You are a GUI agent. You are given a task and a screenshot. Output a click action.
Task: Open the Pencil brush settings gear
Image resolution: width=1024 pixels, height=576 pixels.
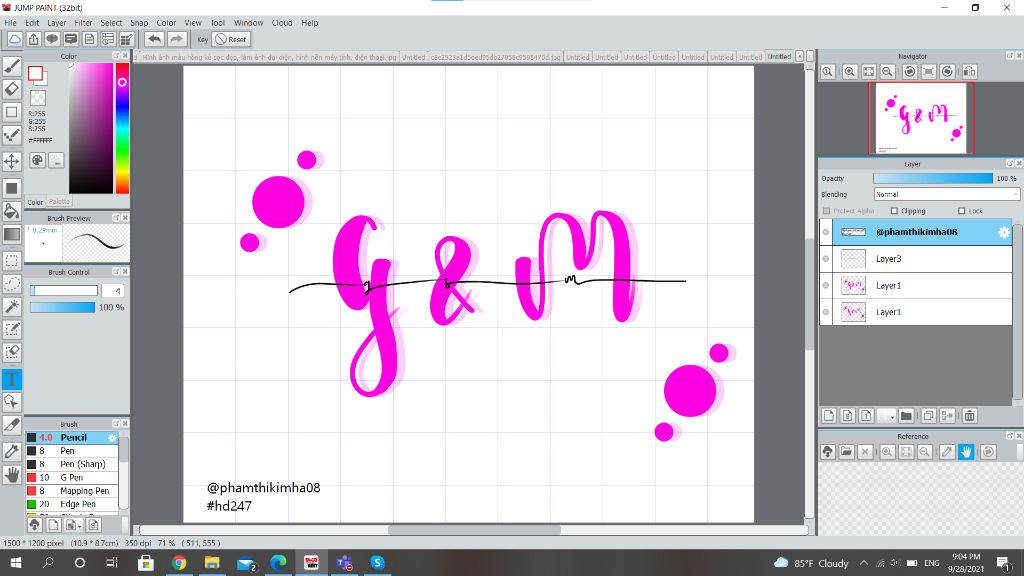(x=112, y=438)
